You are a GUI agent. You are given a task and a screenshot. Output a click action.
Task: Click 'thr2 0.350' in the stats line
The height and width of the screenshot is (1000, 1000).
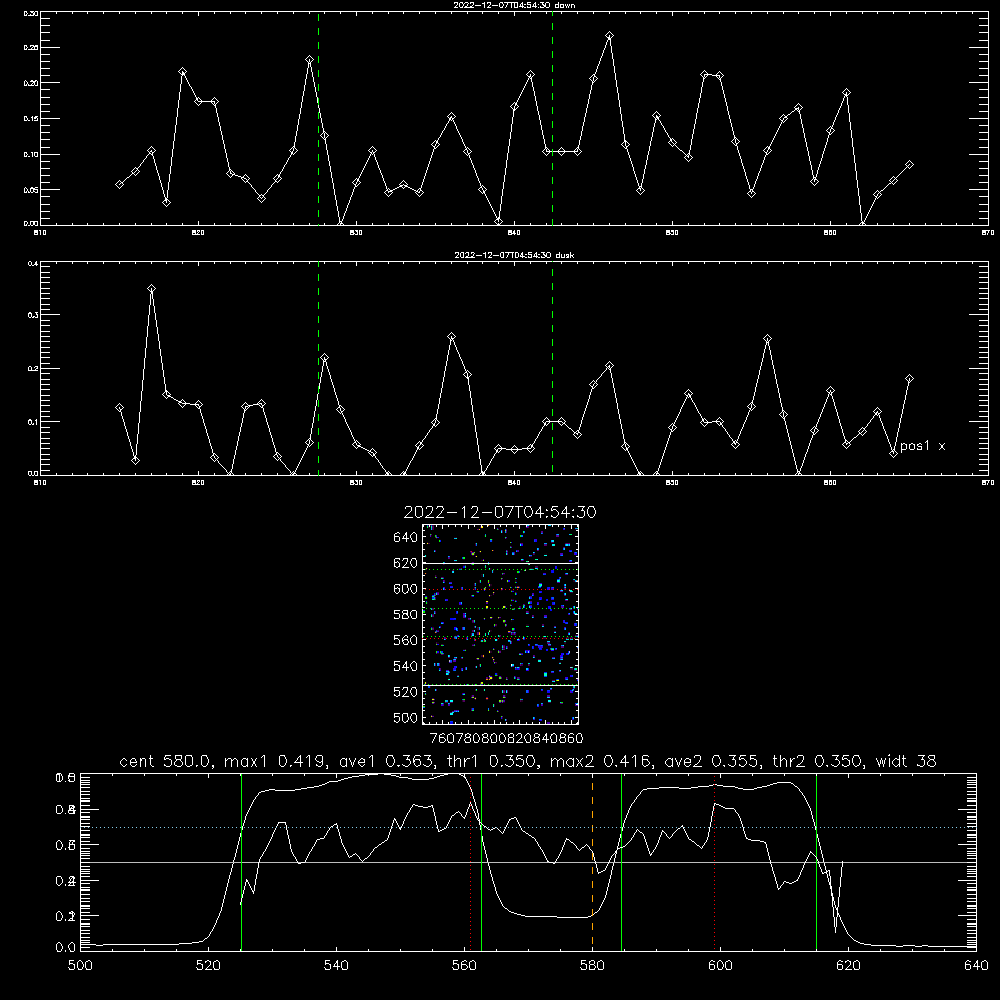(x=819, y=761)
